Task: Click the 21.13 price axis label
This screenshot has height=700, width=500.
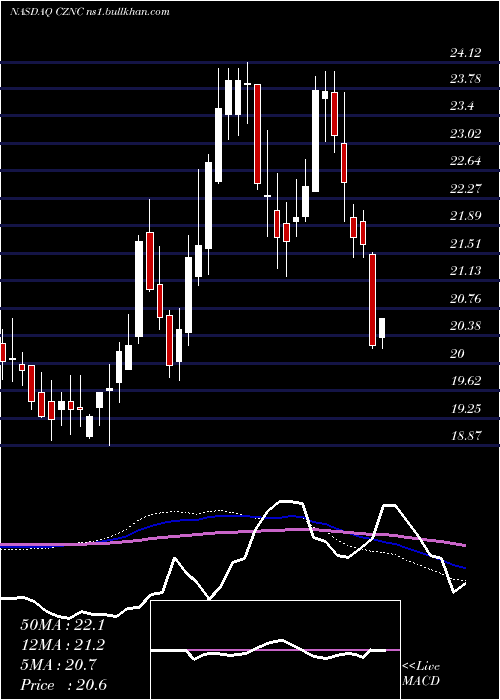Action: (466, 271)
